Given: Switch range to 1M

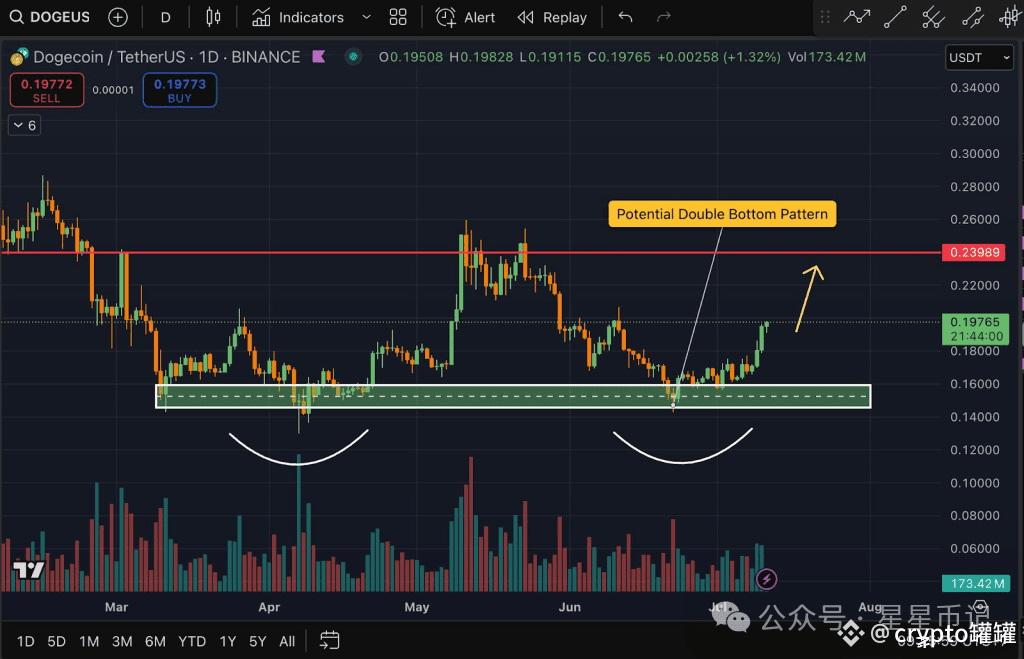Looking at the screenshot, I should tap(89, 641).
